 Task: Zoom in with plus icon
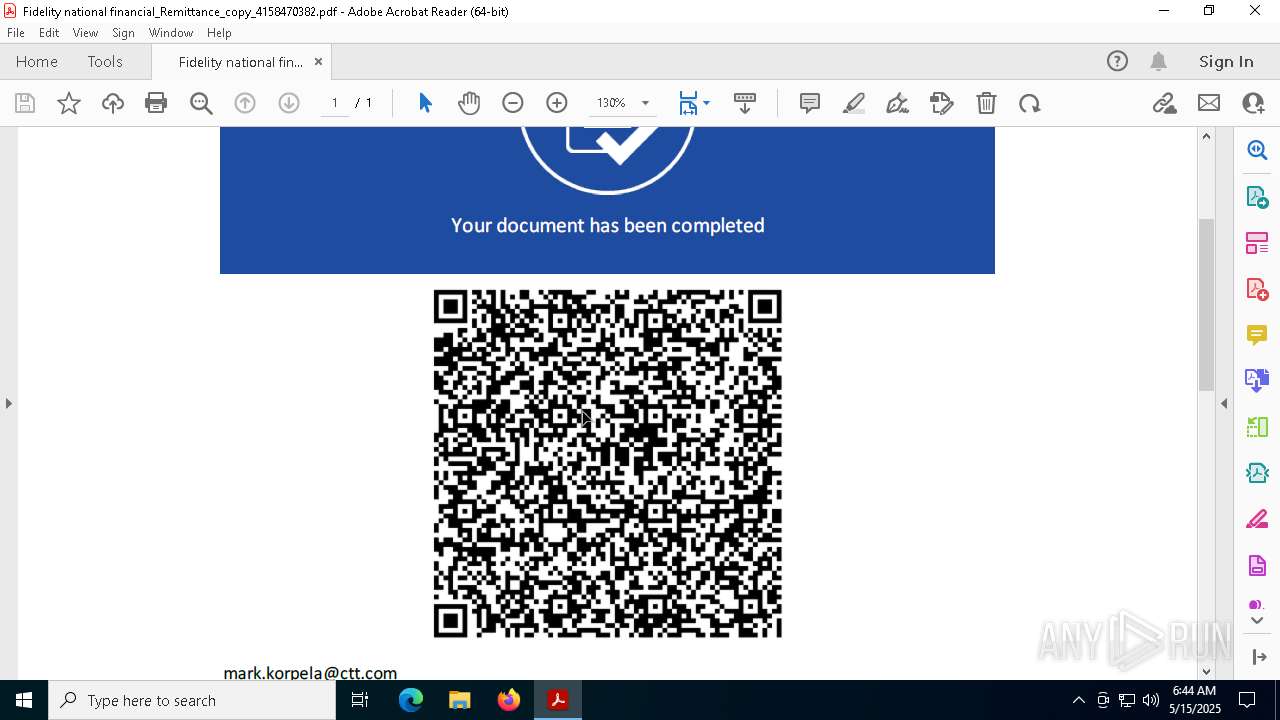pos(557,103)
